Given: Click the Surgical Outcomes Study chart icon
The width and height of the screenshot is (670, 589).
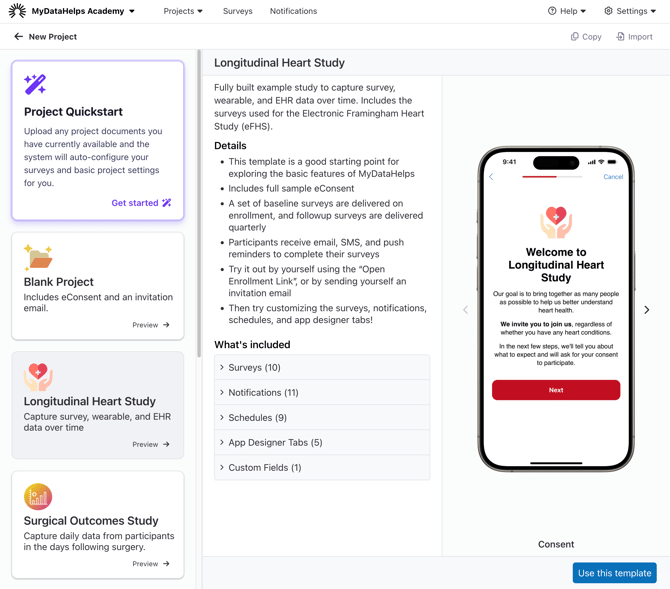Looking at the screenshot, I should [38, 497].
